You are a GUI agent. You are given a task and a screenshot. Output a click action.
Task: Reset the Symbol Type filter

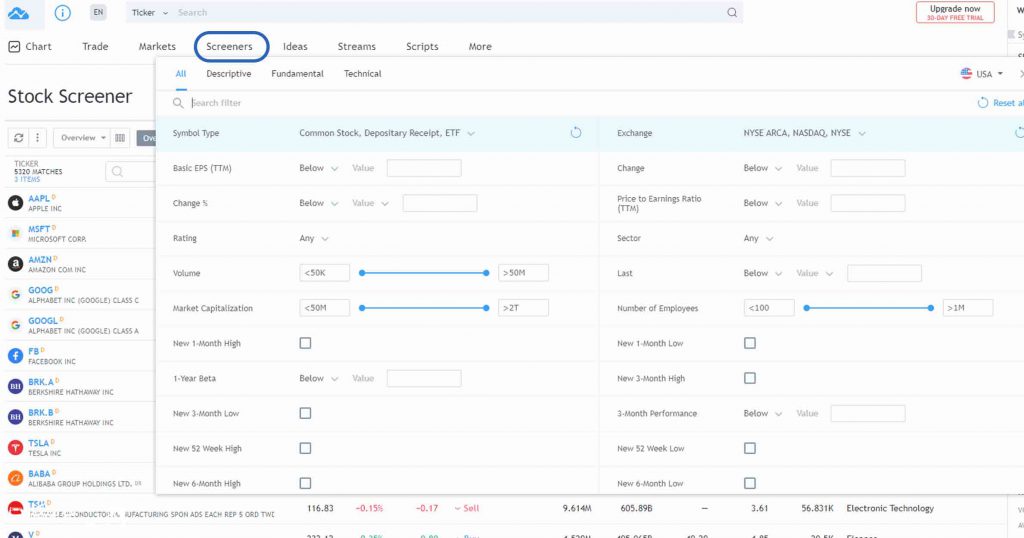tap(575, 133)
